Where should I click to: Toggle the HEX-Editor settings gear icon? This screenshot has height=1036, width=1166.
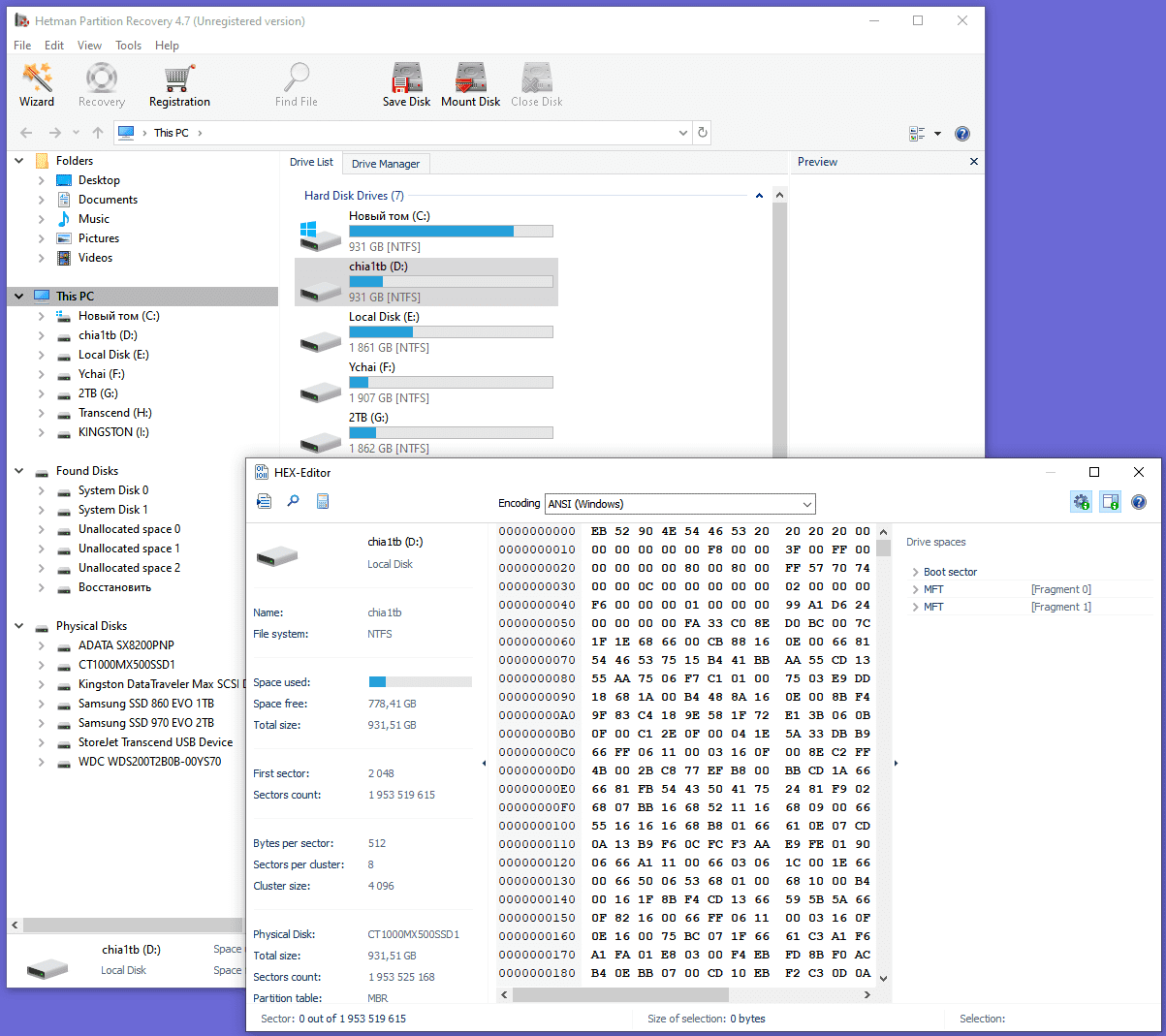pos(1081,502)
